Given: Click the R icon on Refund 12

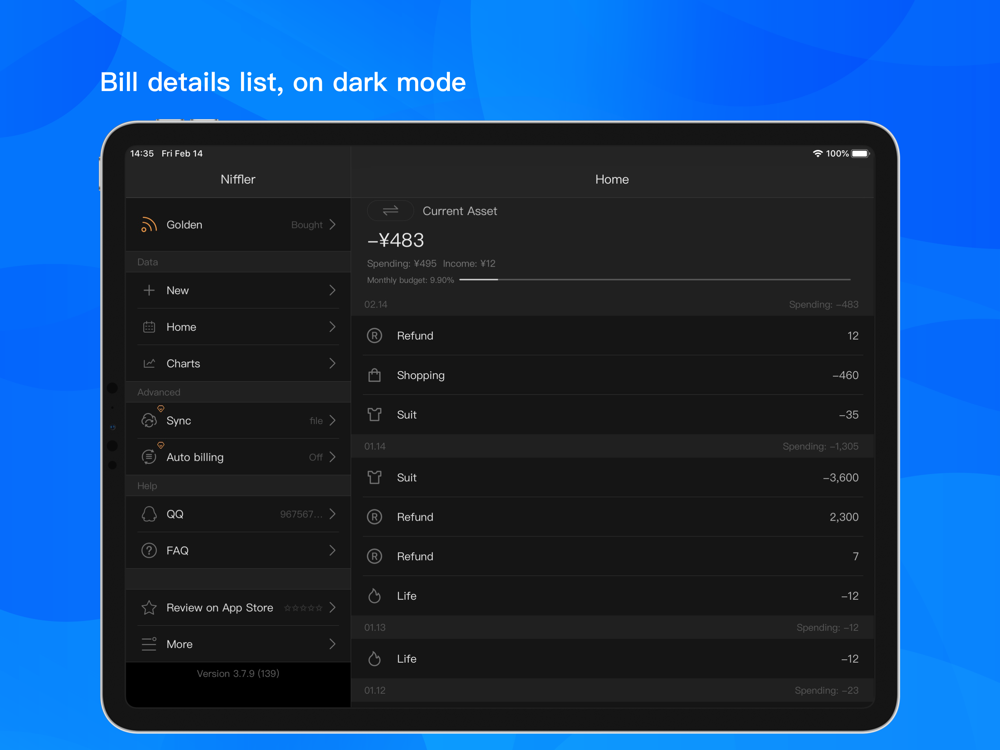Looking at the screenshot, I should tap(374, 335).
